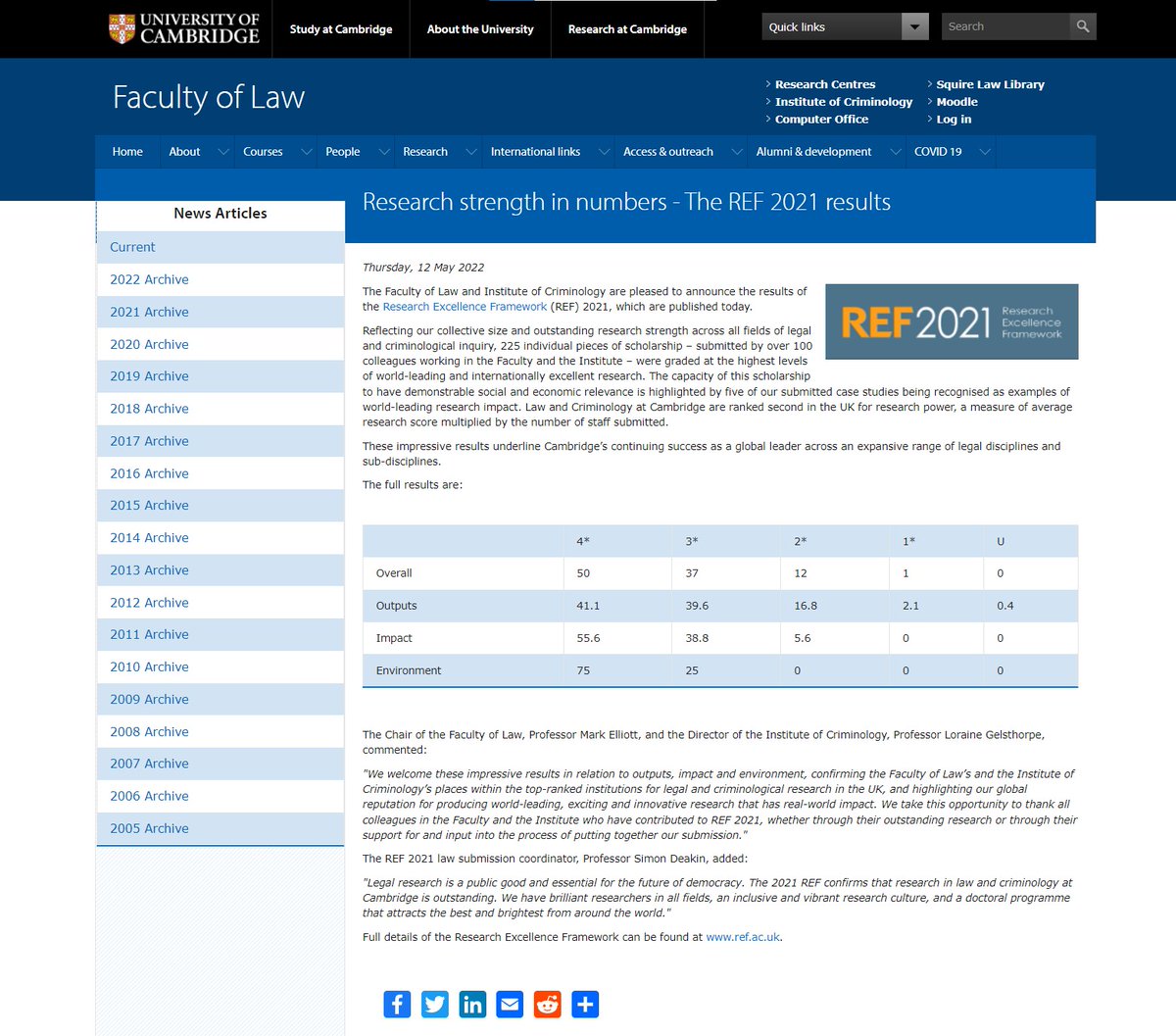Click the search magnifier icon
Screen dimensions: 1176x1036
[x=1083, y=26]
